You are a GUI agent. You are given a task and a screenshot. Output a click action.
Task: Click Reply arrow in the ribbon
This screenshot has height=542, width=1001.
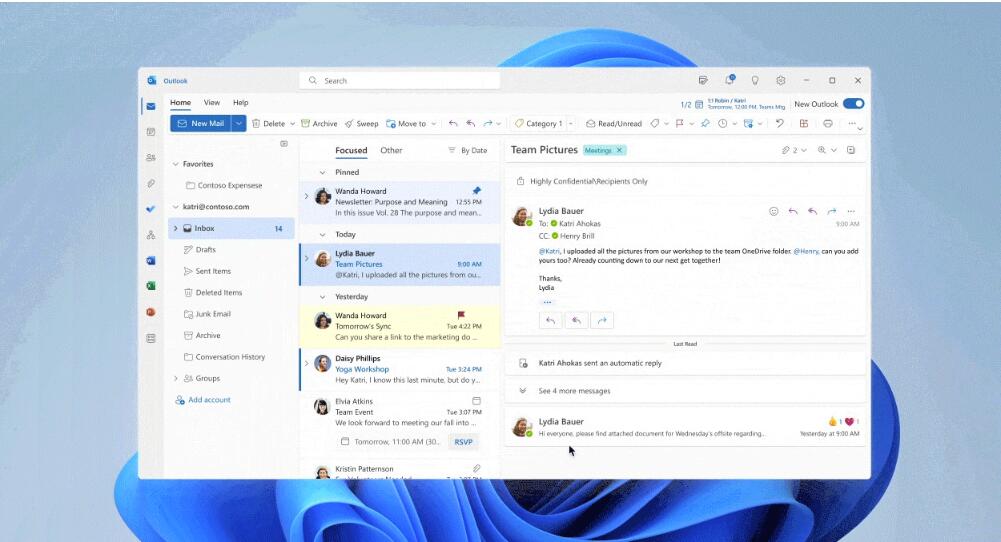[453, 123]
